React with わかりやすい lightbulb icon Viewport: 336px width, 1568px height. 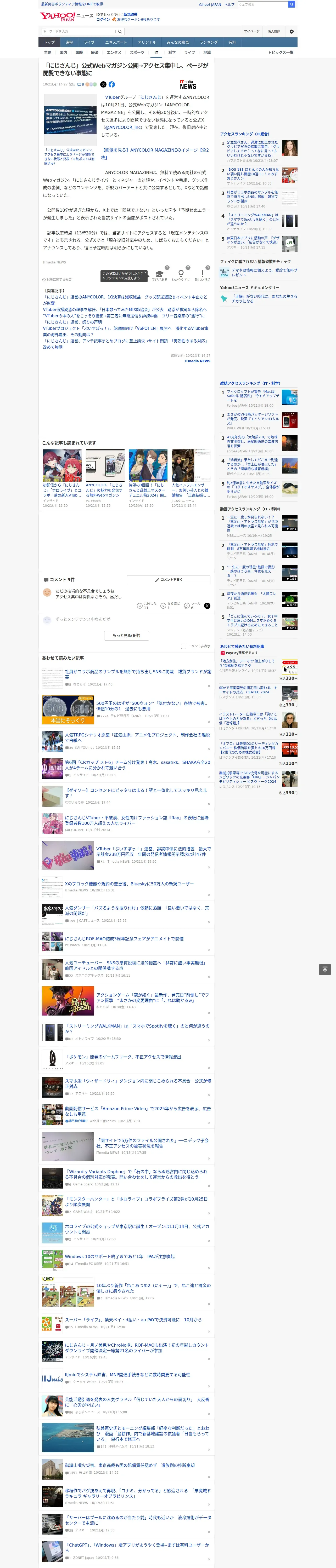(x=181, y=274)
